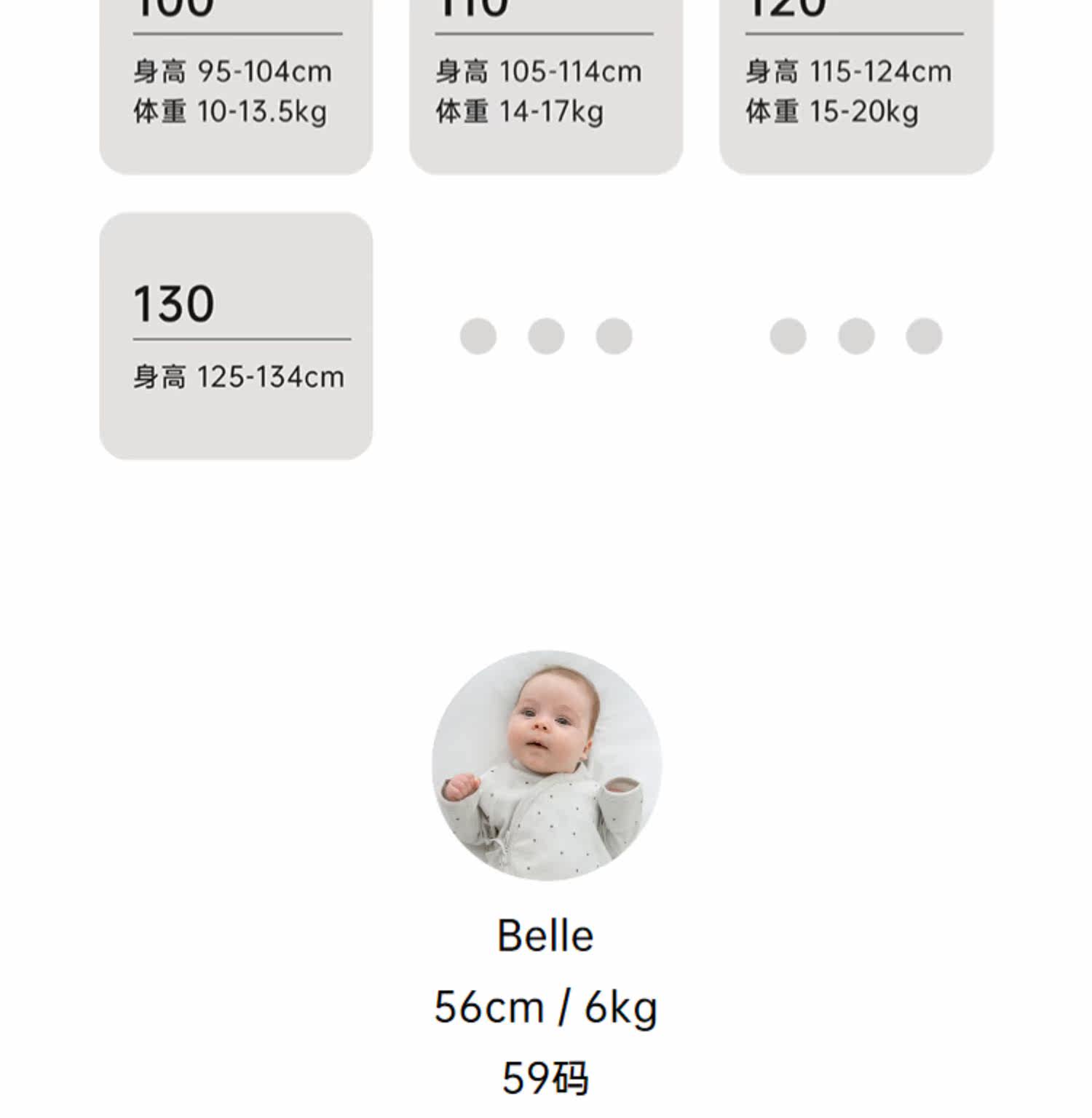Click the 体重 10-13.5kg weight text
Image resolution: width=1092 pixels, height=1118 pixels.
pos(230,112)
